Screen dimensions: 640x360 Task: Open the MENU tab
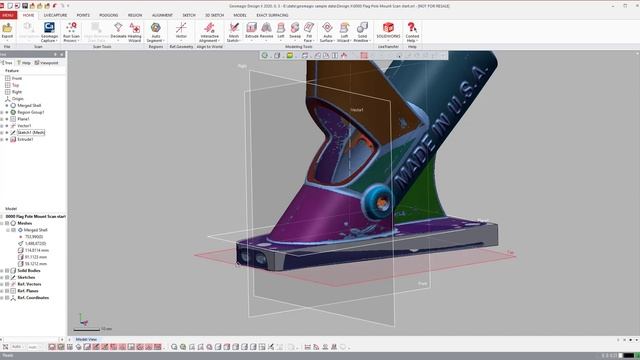[x=8, y=15]
